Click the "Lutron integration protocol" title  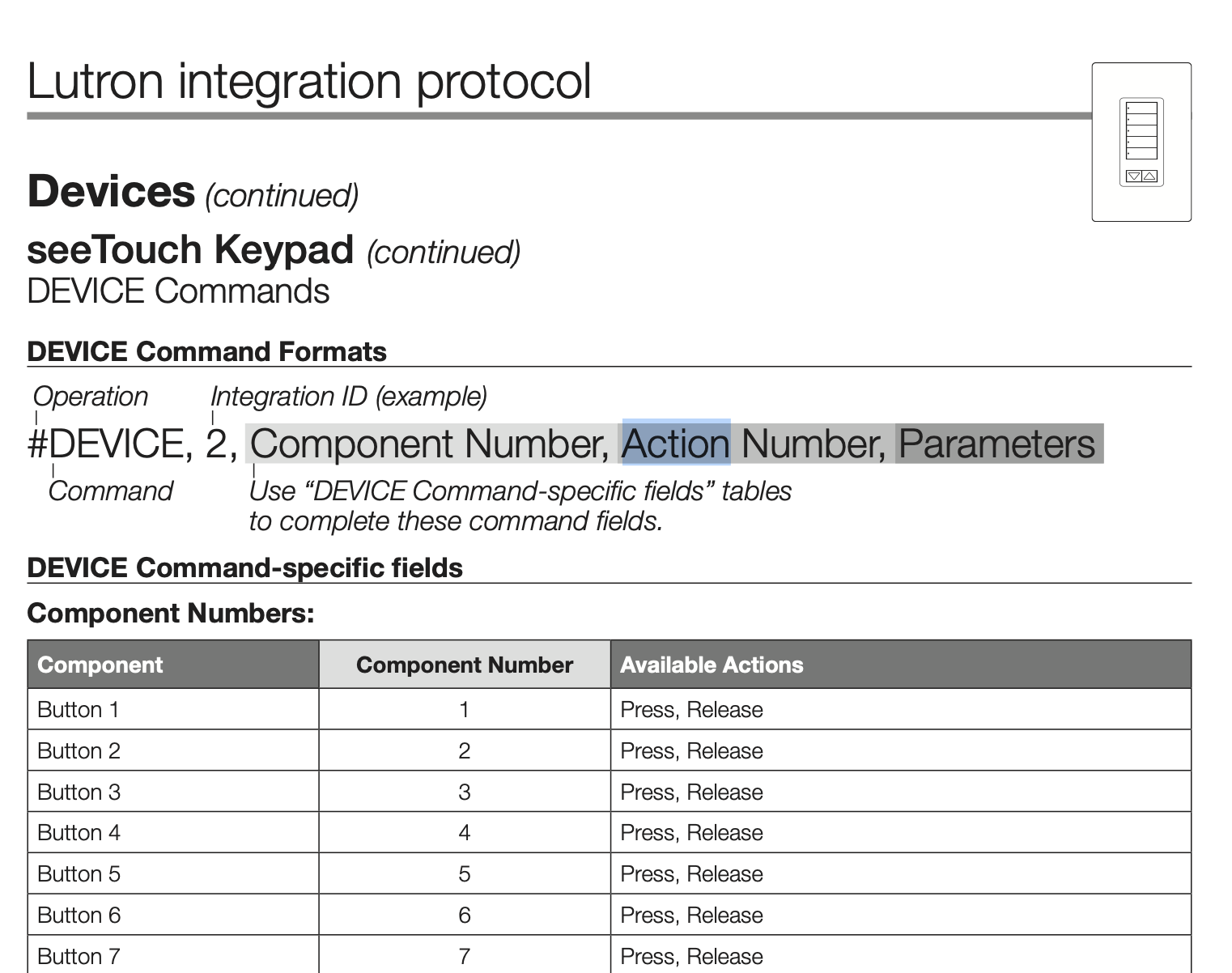tap(309, 81)
